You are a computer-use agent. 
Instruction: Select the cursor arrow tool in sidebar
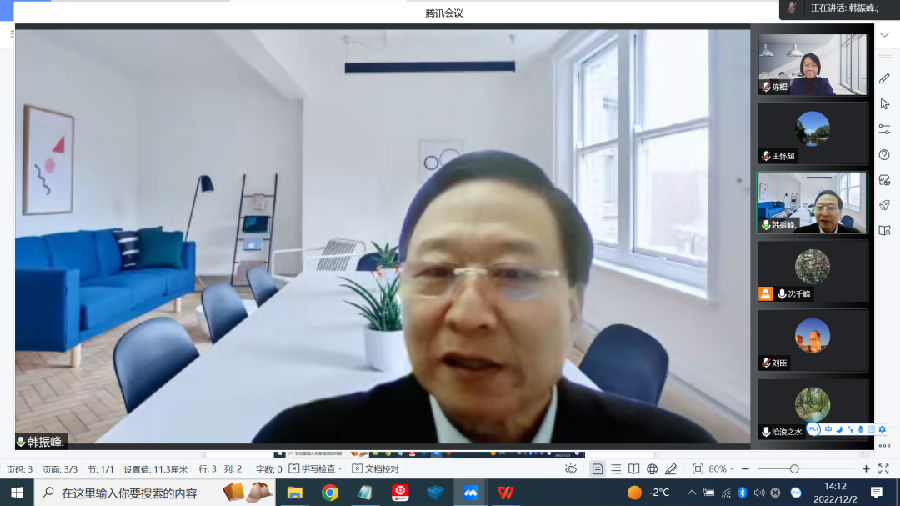[x=884, y=103]
